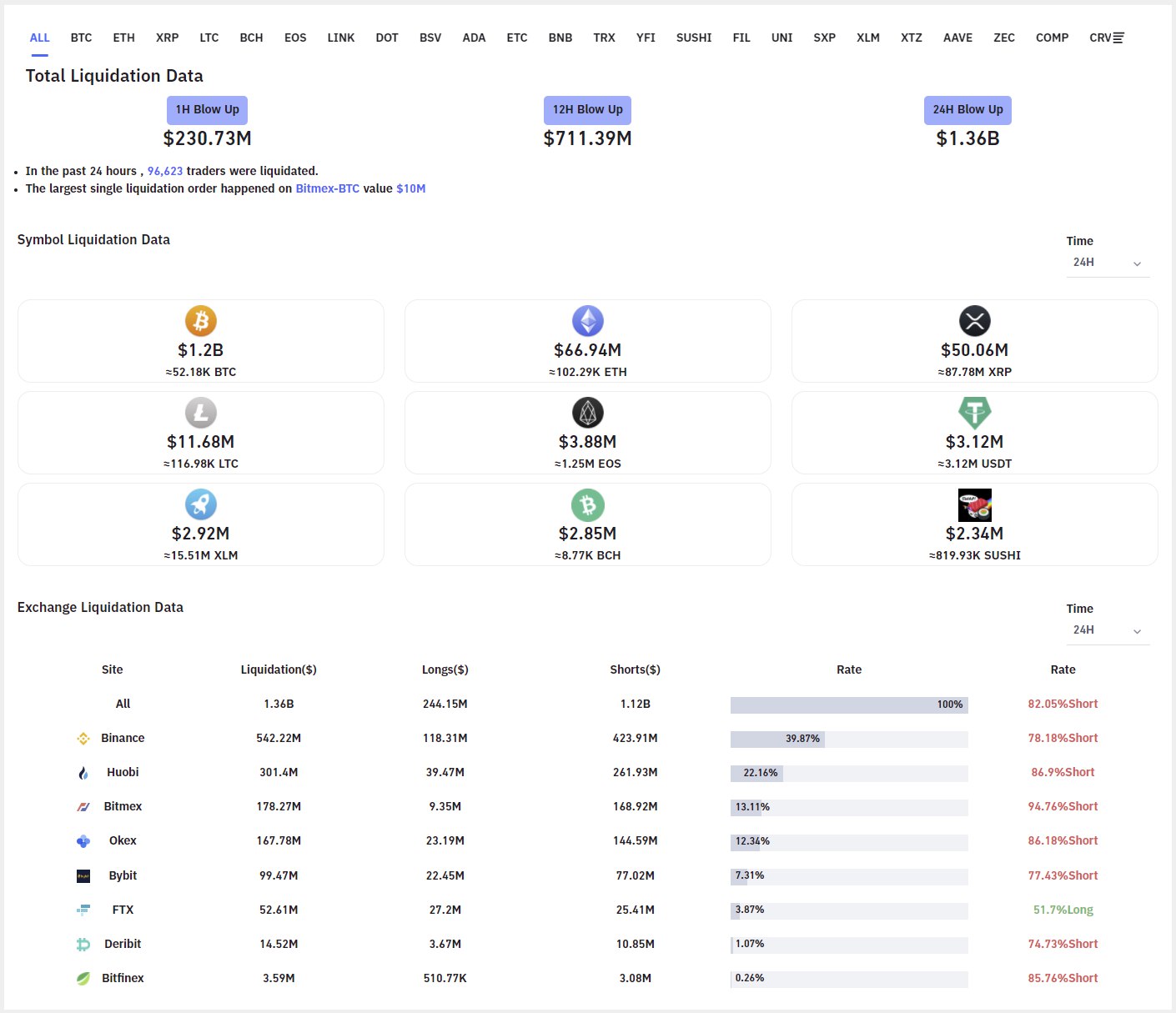
Task: Open the YFI tab
Action: tap(646, 38)
